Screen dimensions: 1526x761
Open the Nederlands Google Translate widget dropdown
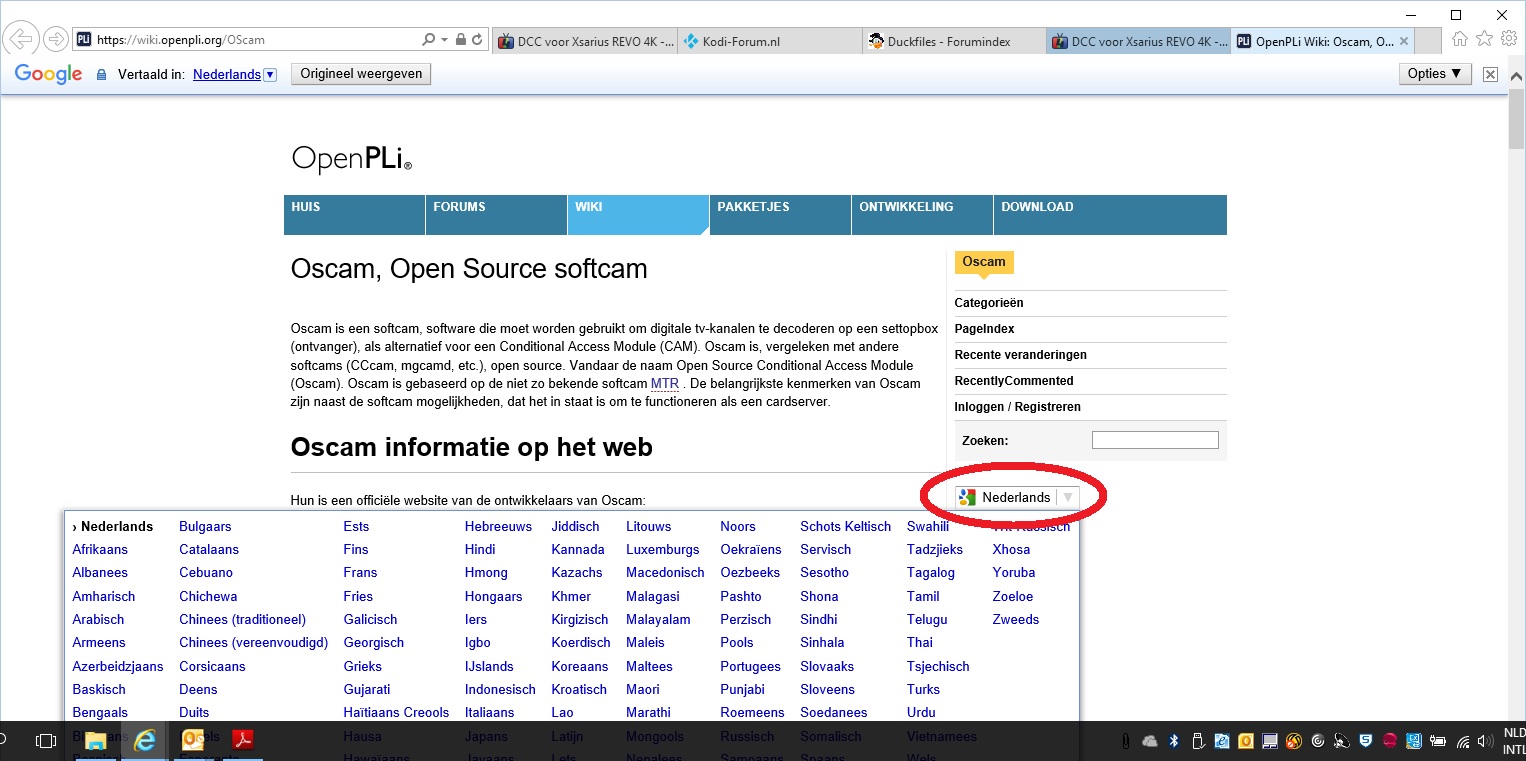(1017, 497)
